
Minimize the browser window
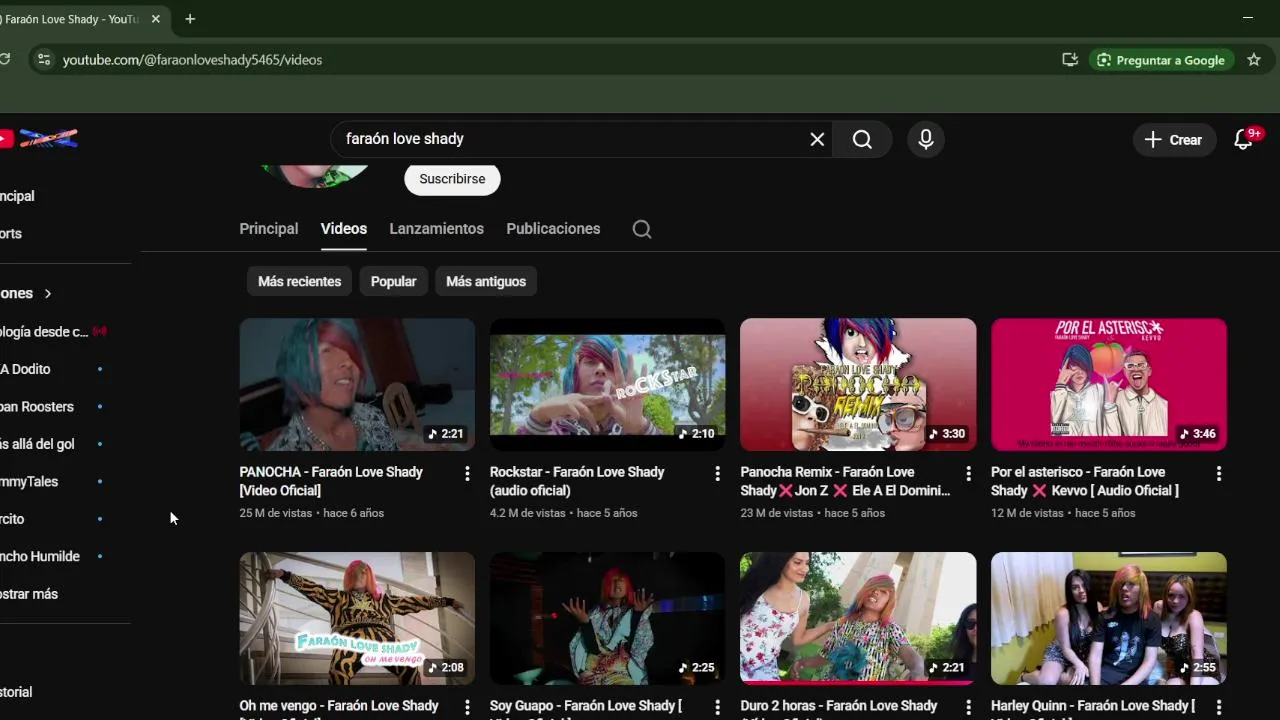pyautogui.click(x=1247, y=18)
